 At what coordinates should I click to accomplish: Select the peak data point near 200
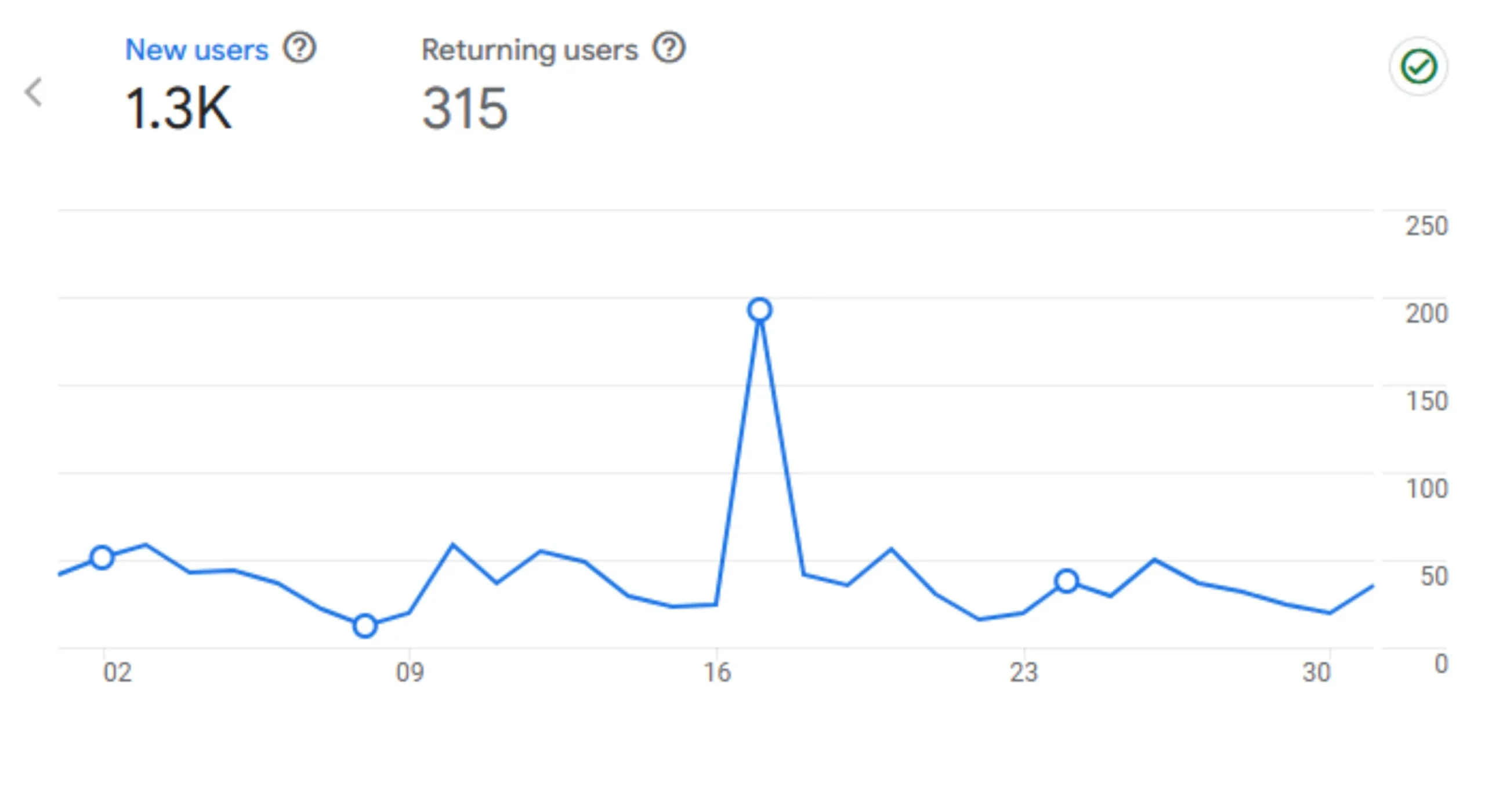click(759, 310)
